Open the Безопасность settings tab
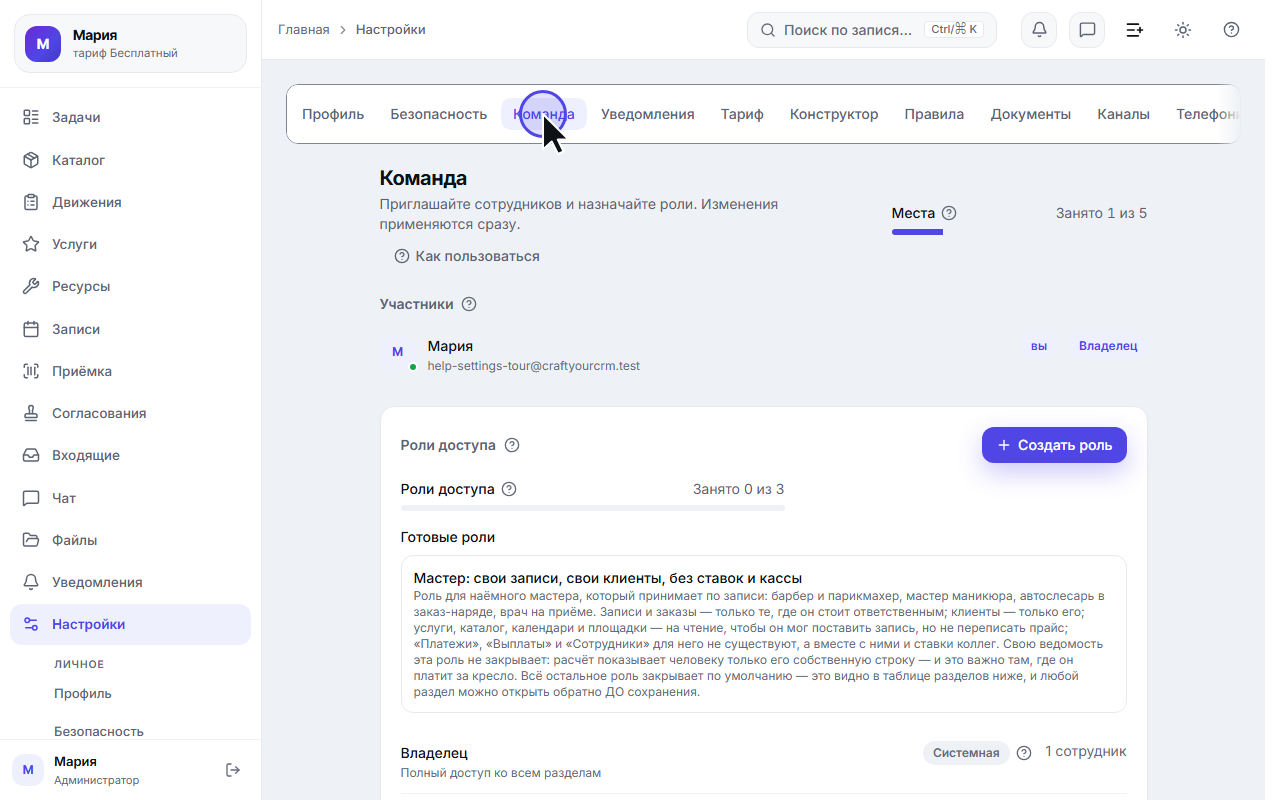 click(x=438, y=114)
